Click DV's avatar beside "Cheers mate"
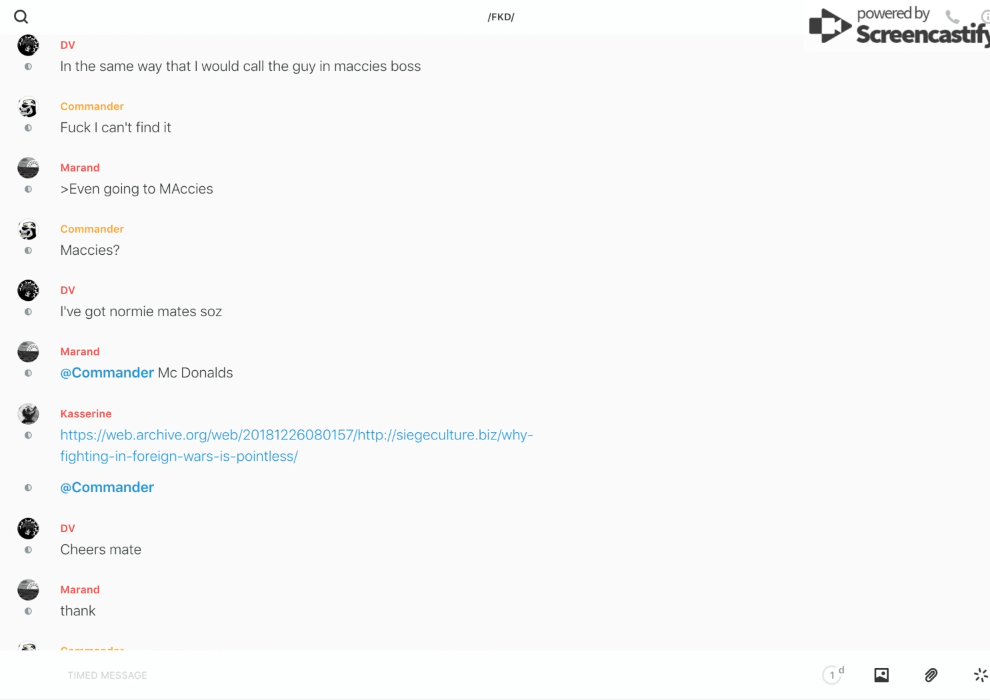990x700 pixels. [28, 528]
